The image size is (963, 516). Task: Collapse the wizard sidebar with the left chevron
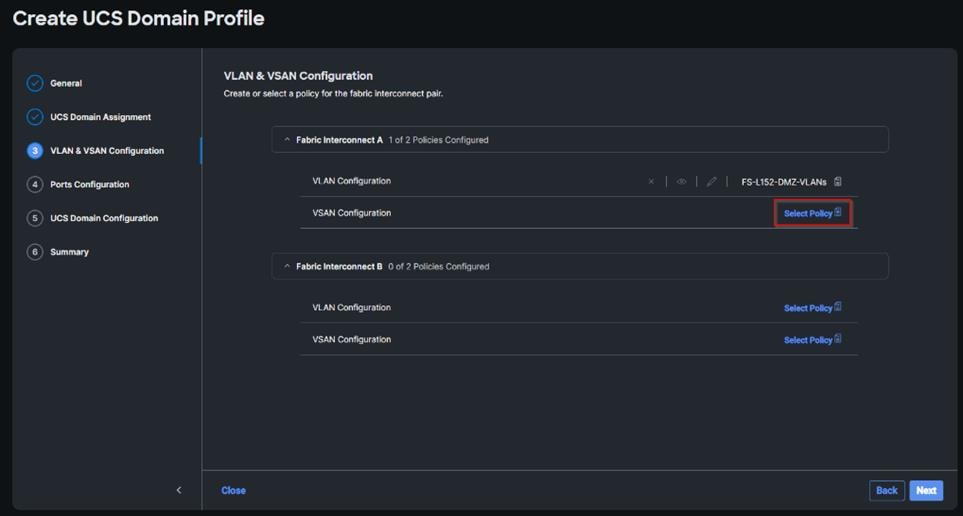(x=179, y=490)
